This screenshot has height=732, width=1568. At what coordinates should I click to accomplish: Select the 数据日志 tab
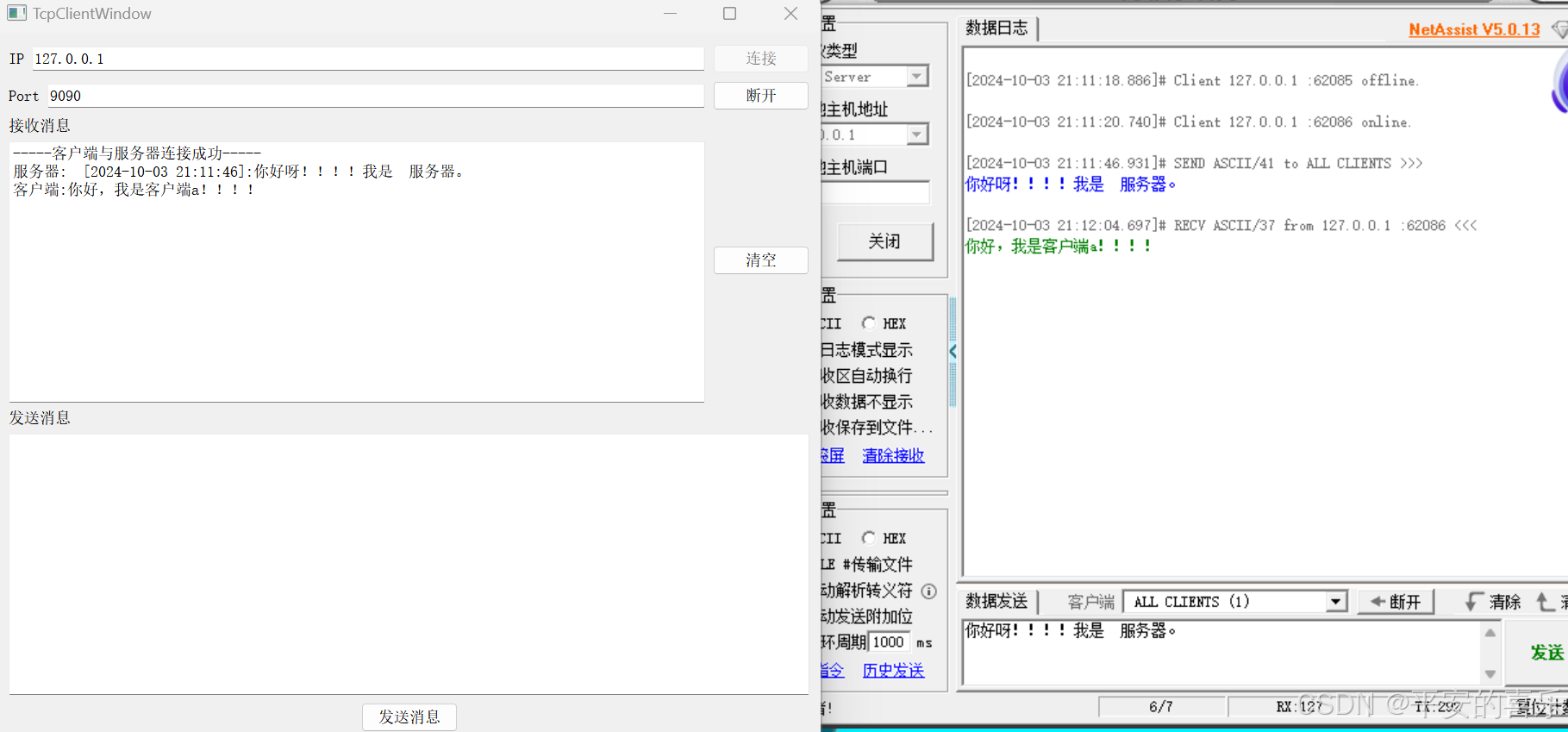point(996,28)
